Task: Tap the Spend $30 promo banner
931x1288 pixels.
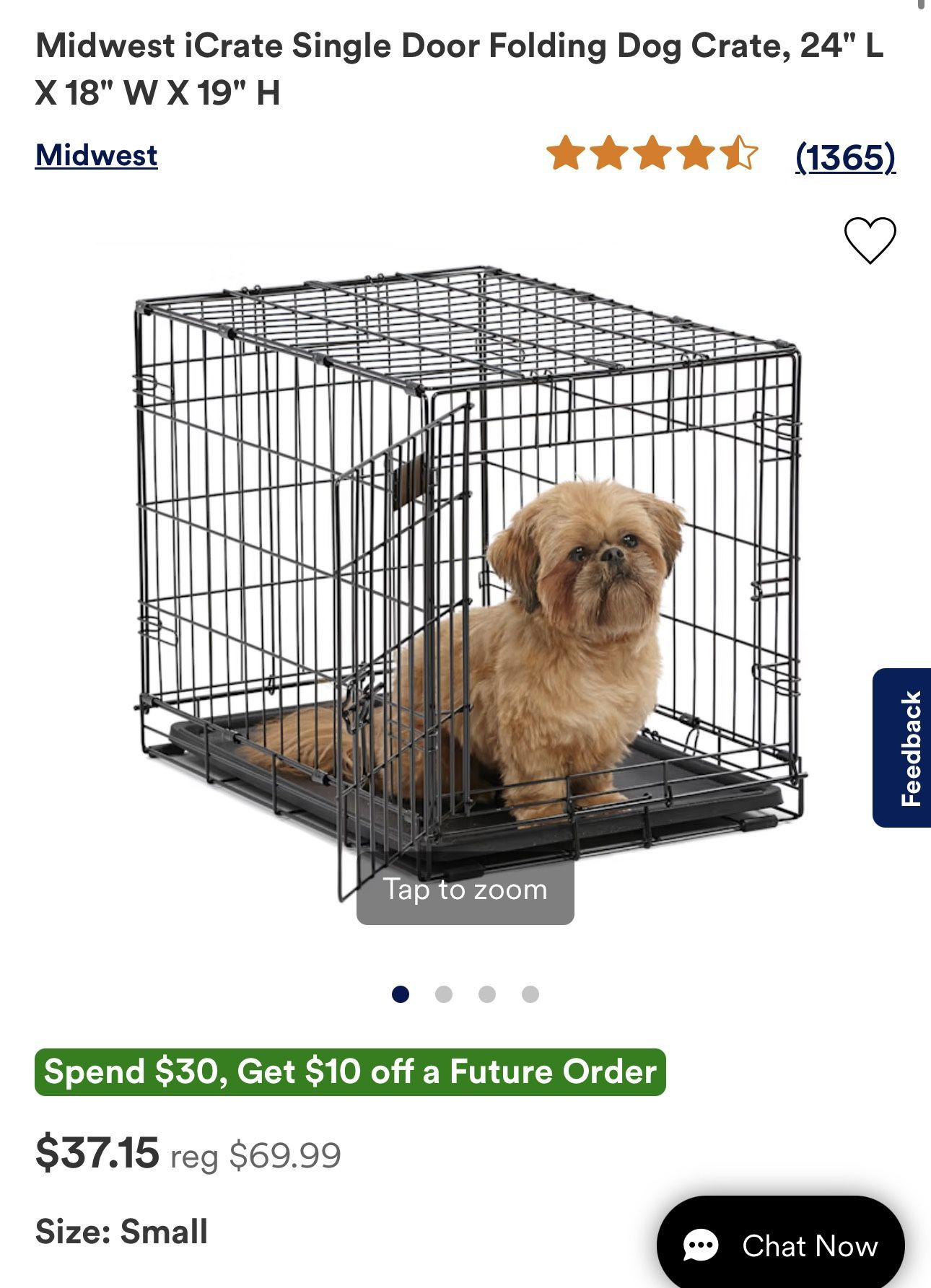Action: 350,1072
